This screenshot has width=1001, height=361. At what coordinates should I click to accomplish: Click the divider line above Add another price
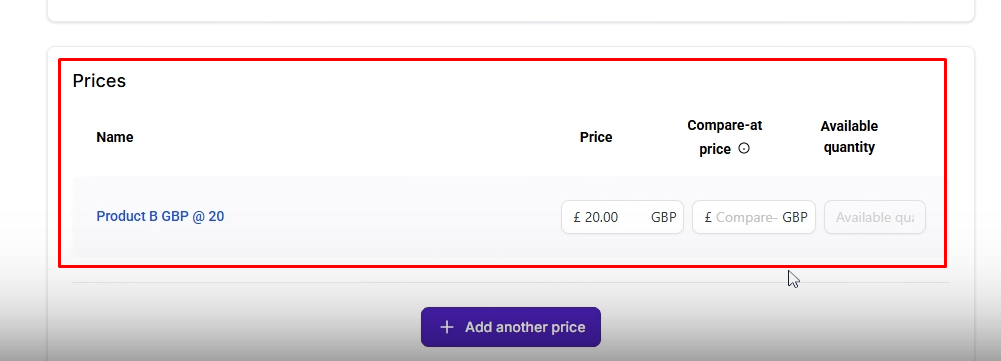tap(511, 282)
